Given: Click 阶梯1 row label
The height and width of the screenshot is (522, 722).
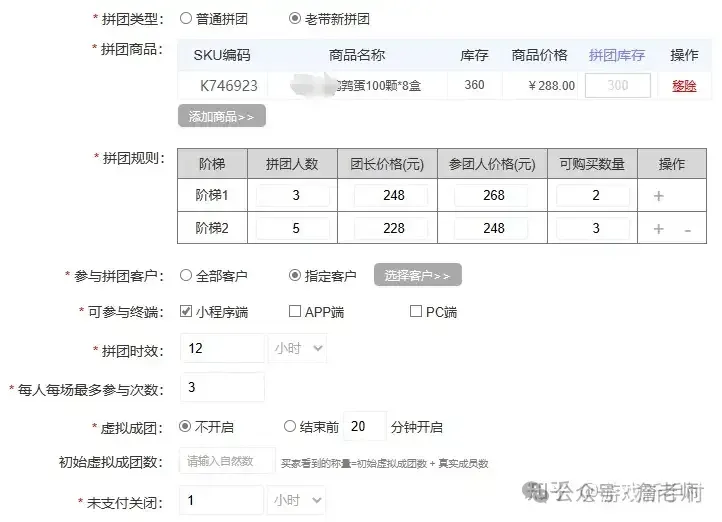Looking at the screenshot, I should coord(212,195).
